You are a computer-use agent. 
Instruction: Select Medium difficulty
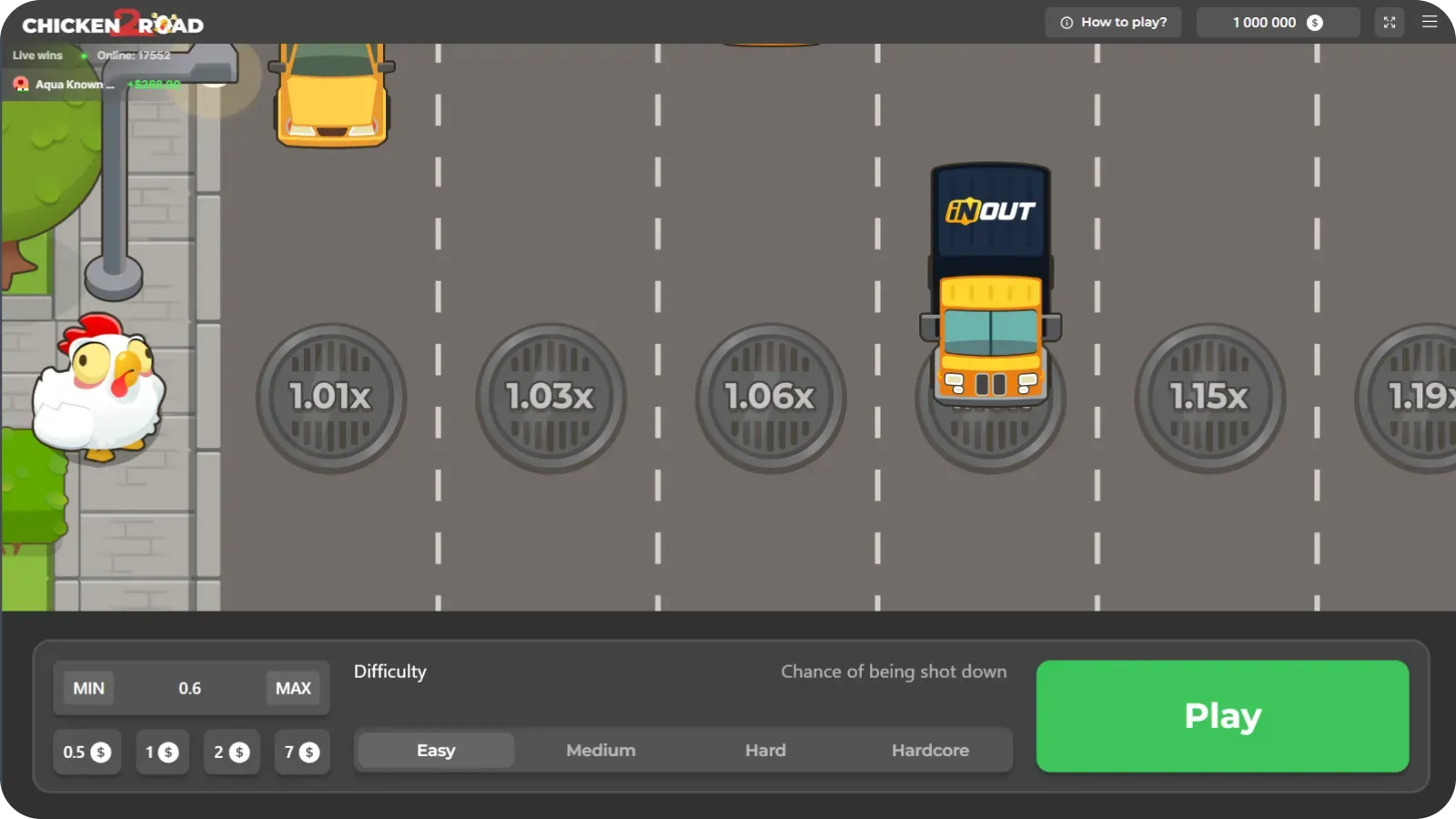click(x=601, y=751)
